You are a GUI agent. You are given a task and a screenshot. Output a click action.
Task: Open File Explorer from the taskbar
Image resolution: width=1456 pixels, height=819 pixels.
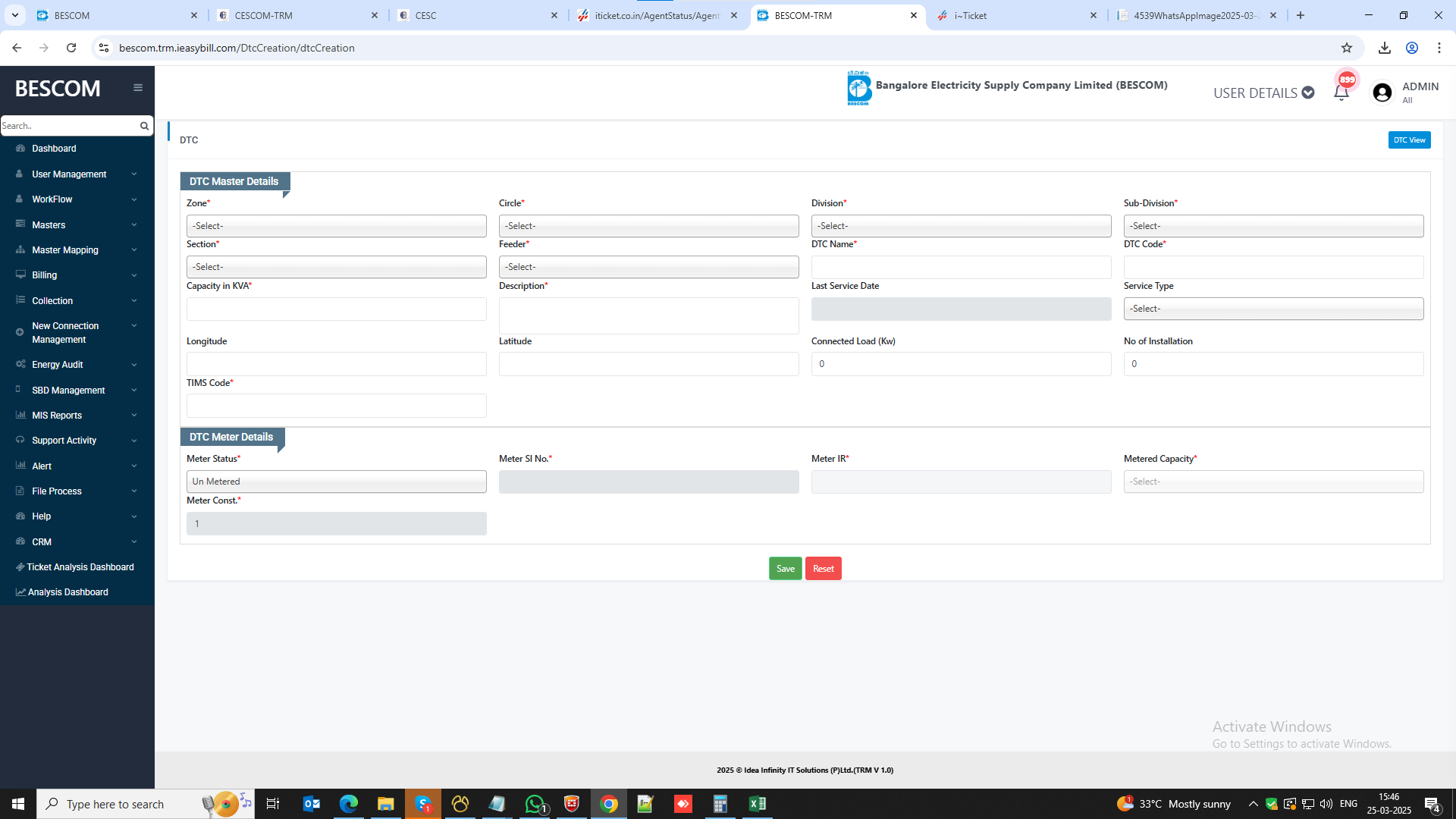tap(386, 804)
